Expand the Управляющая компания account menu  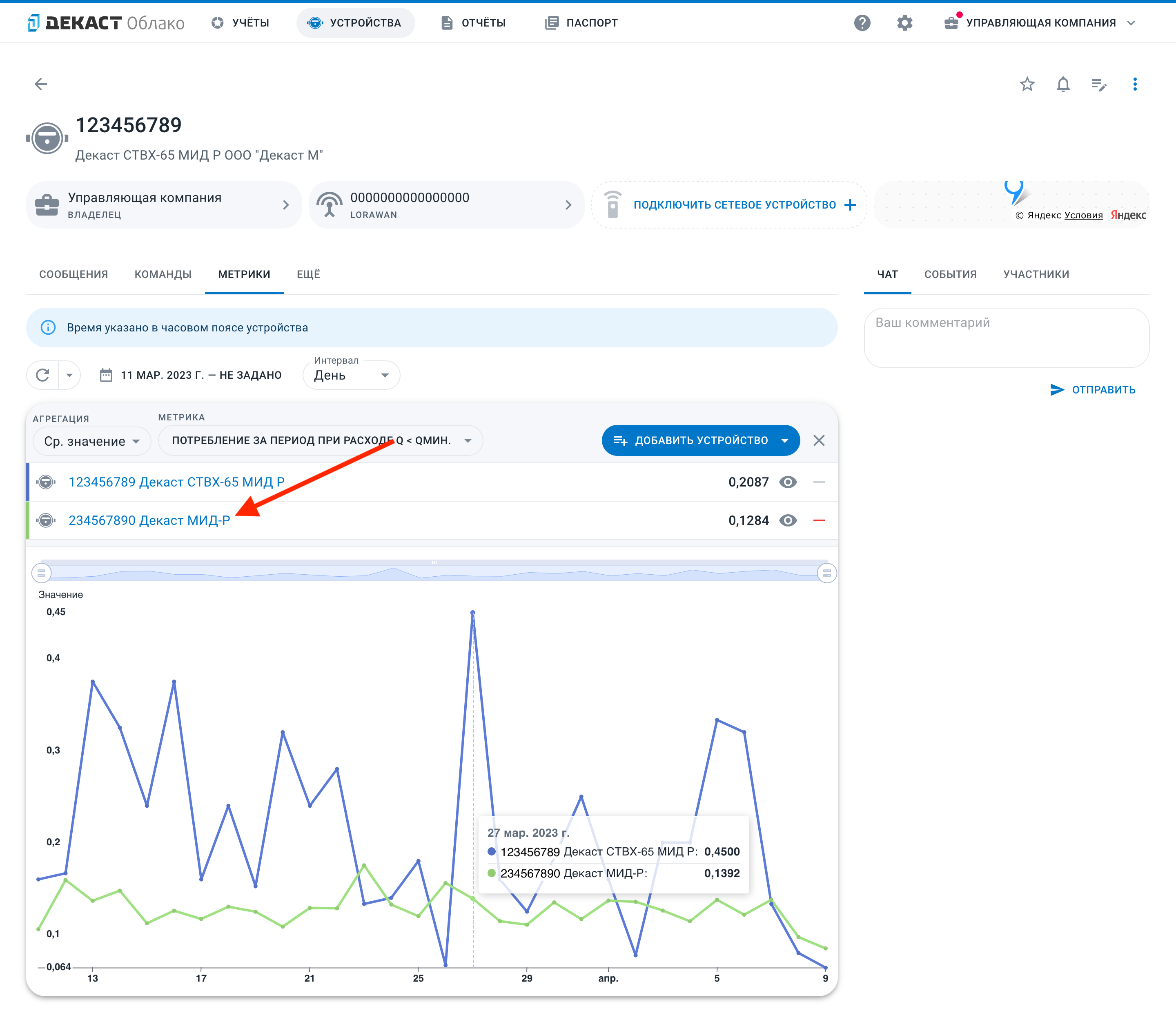(1040, 23)
